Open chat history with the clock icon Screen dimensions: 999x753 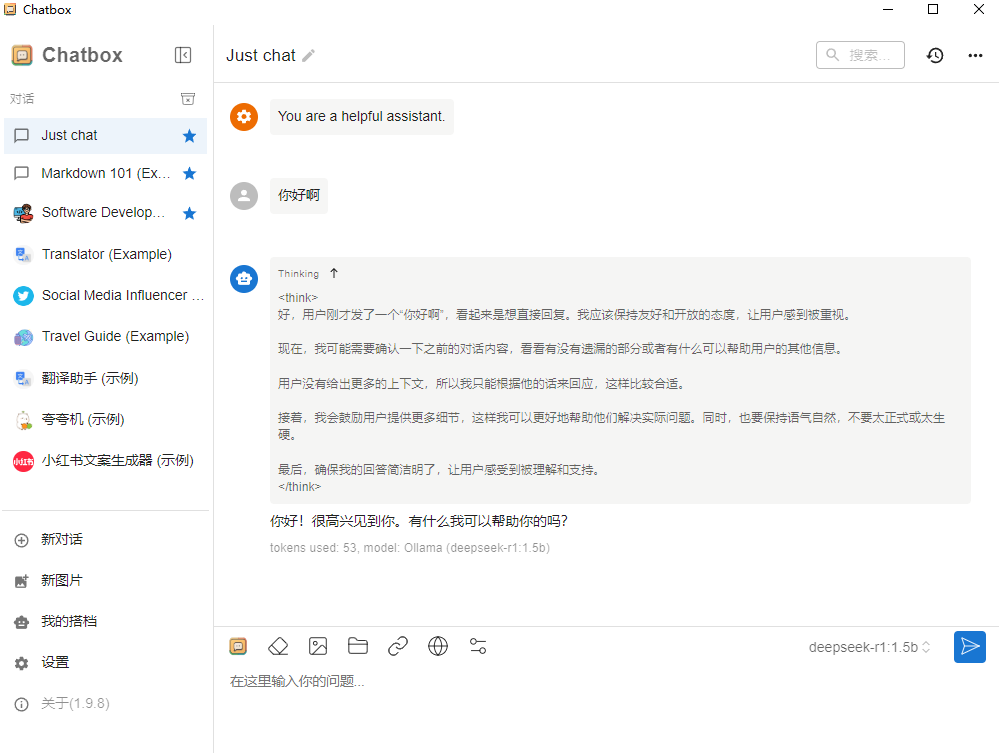click(x=935, y=55)
